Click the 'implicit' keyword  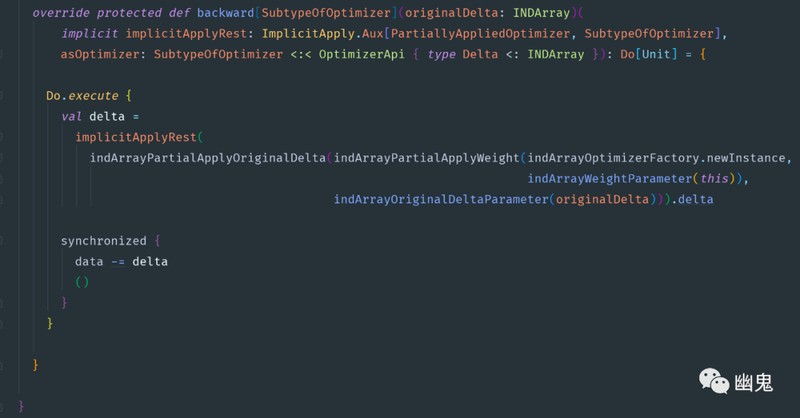tap(89, 34)
